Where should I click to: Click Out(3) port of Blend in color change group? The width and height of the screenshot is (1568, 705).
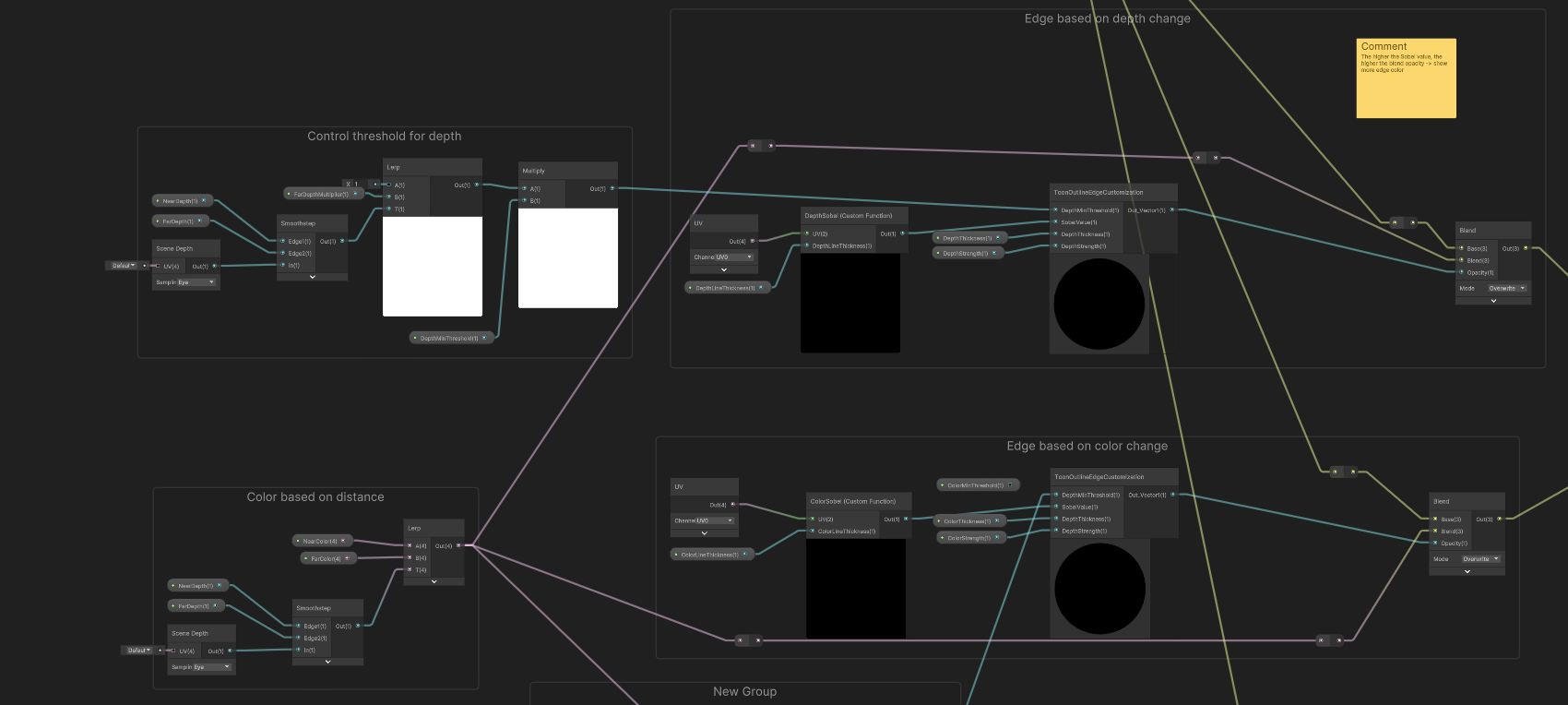(1500, 519)
